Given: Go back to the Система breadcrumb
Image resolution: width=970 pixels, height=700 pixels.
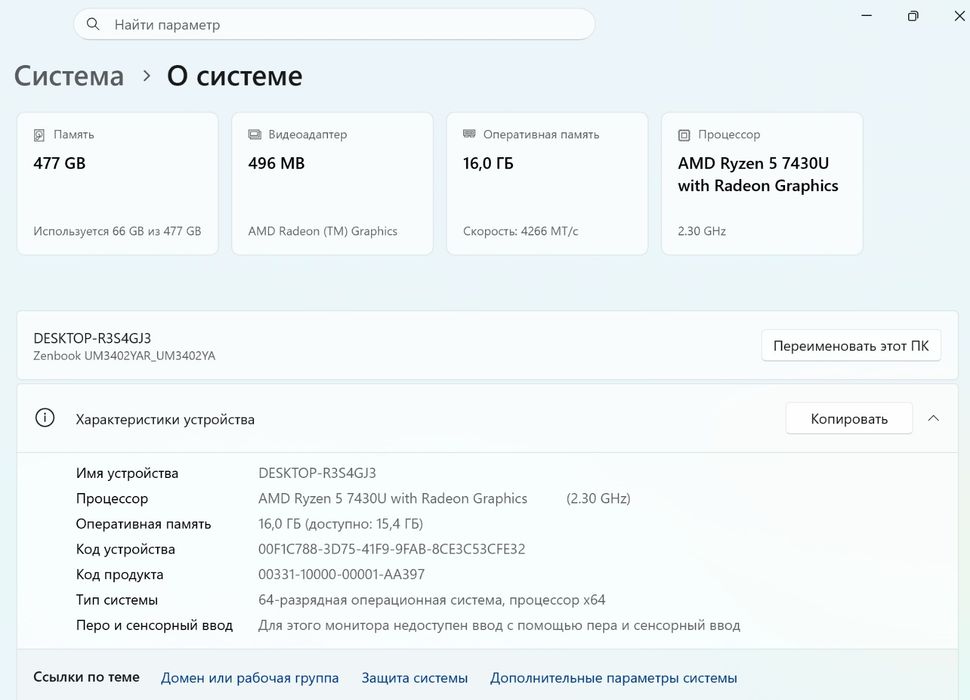Looking at the screenshot, I should click(x=69, y=76).
